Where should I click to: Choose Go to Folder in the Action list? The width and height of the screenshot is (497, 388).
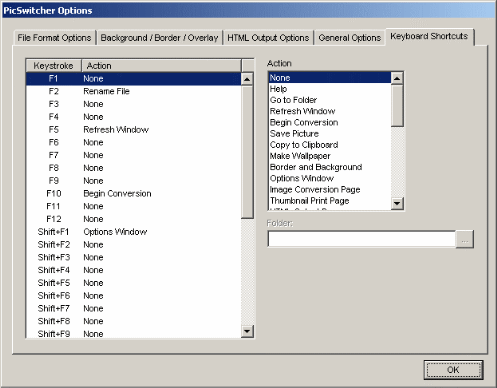330,100
